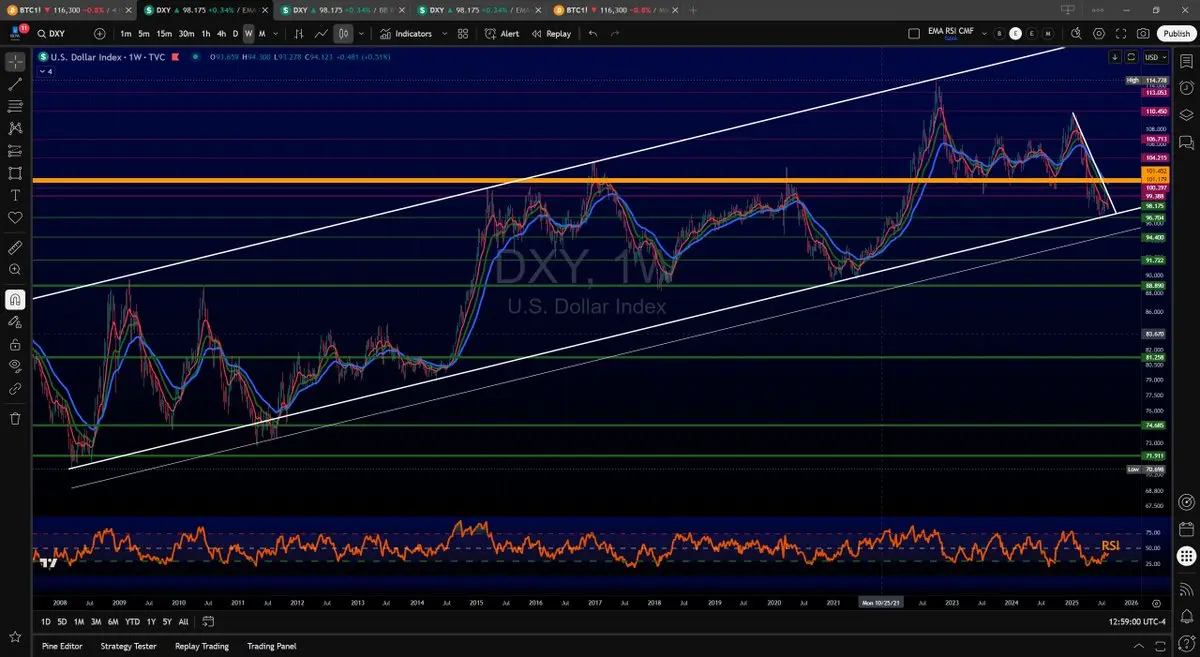The width and height of the screenshot is (1200, 657).
Task: Enter fullscreen mode
Action: pyautogui.click(x=1121, y=33)
